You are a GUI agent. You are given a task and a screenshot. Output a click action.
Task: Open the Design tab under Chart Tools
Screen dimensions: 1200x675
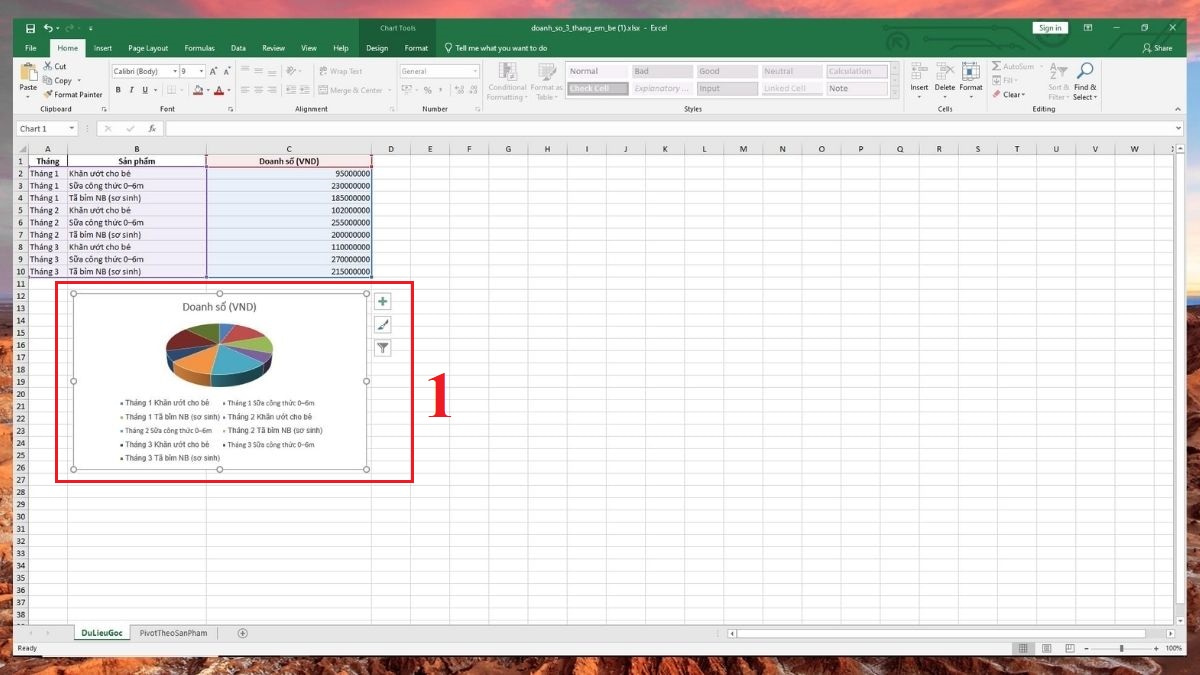click(x=377, y=48)
